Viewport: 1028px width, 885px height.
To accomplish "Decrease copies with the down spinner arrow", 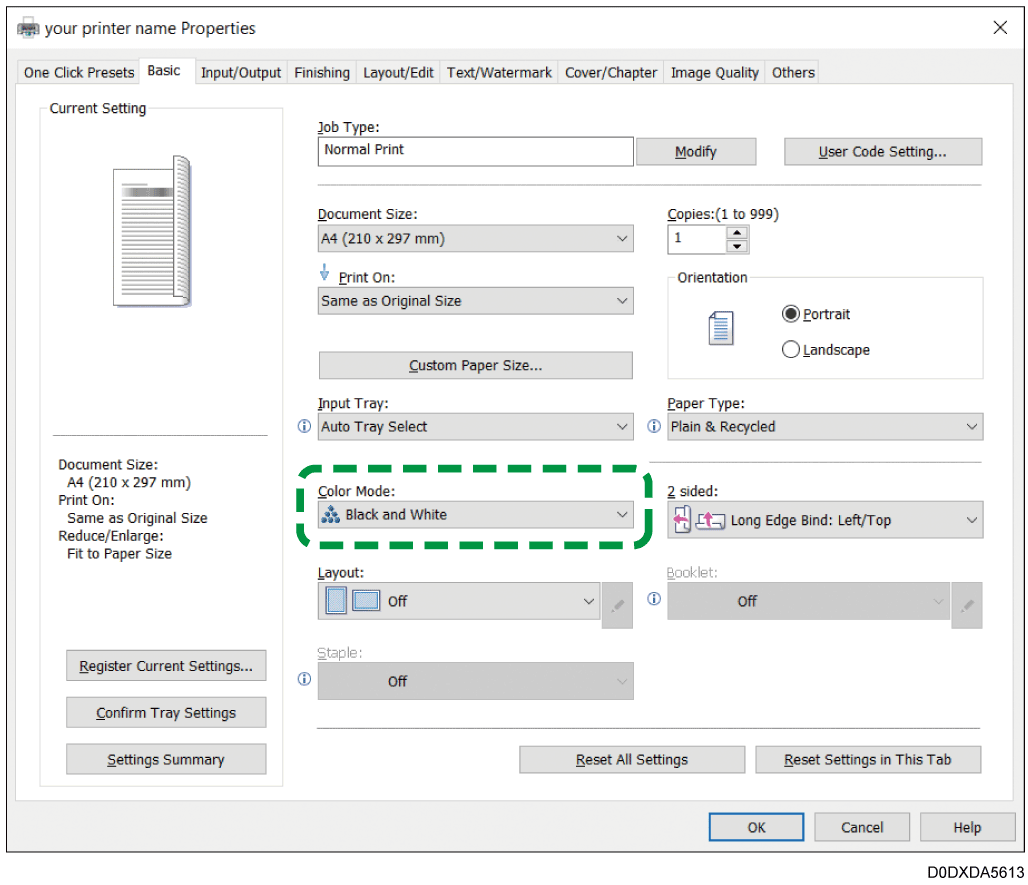I will pos(737,246).
